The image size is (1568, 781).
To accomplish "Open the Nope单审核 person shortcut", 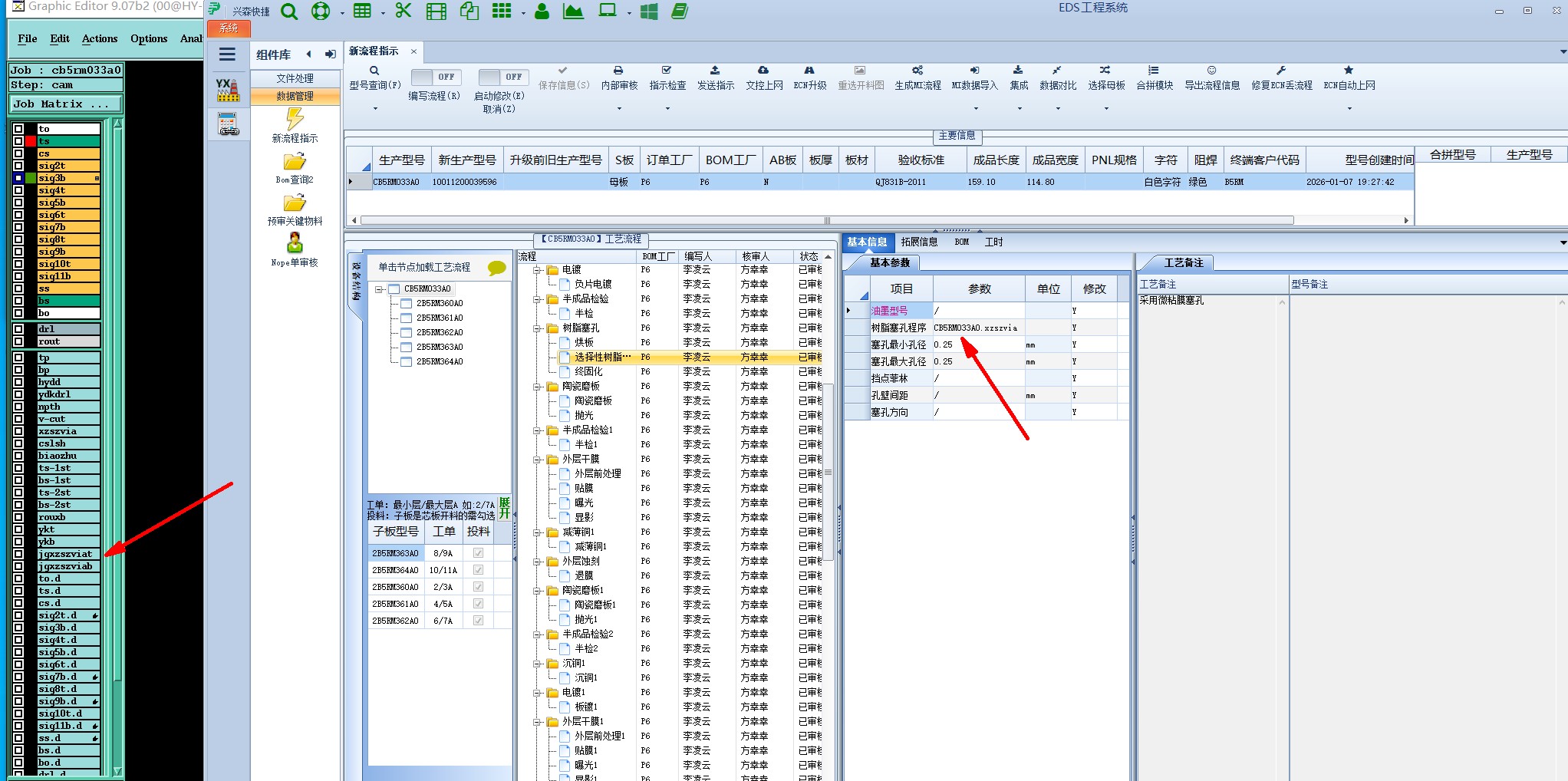I will pos(295,244).
